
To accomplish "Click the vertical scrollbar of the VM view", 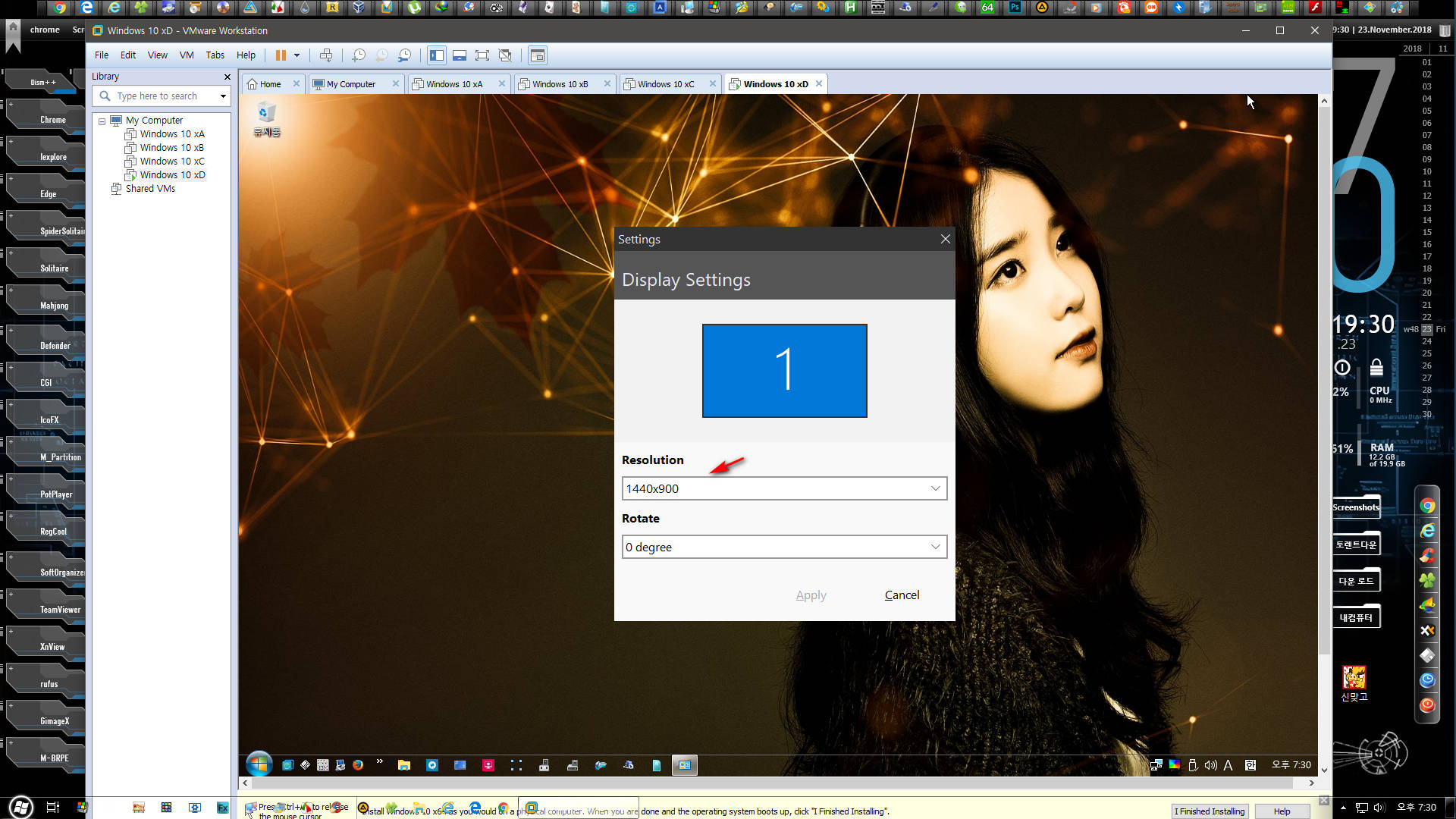I will point(1324,379).
